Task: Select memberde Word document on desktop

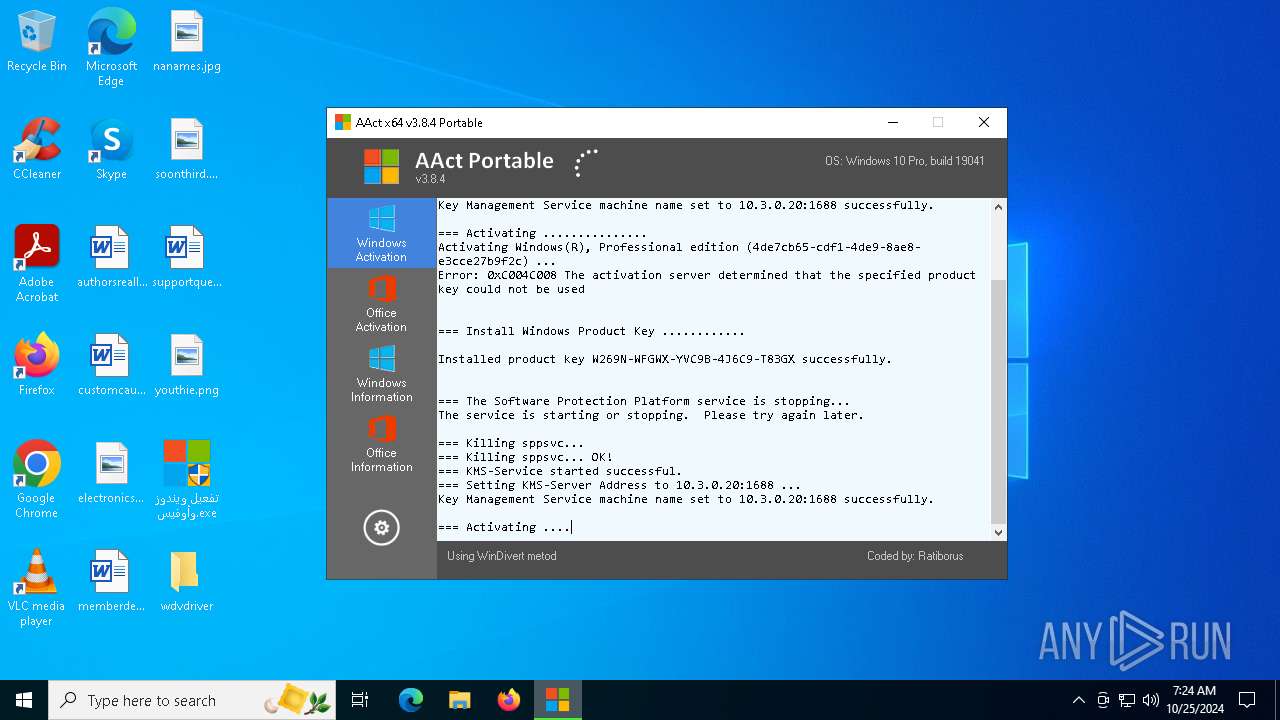Action: [x=111, y=582]
